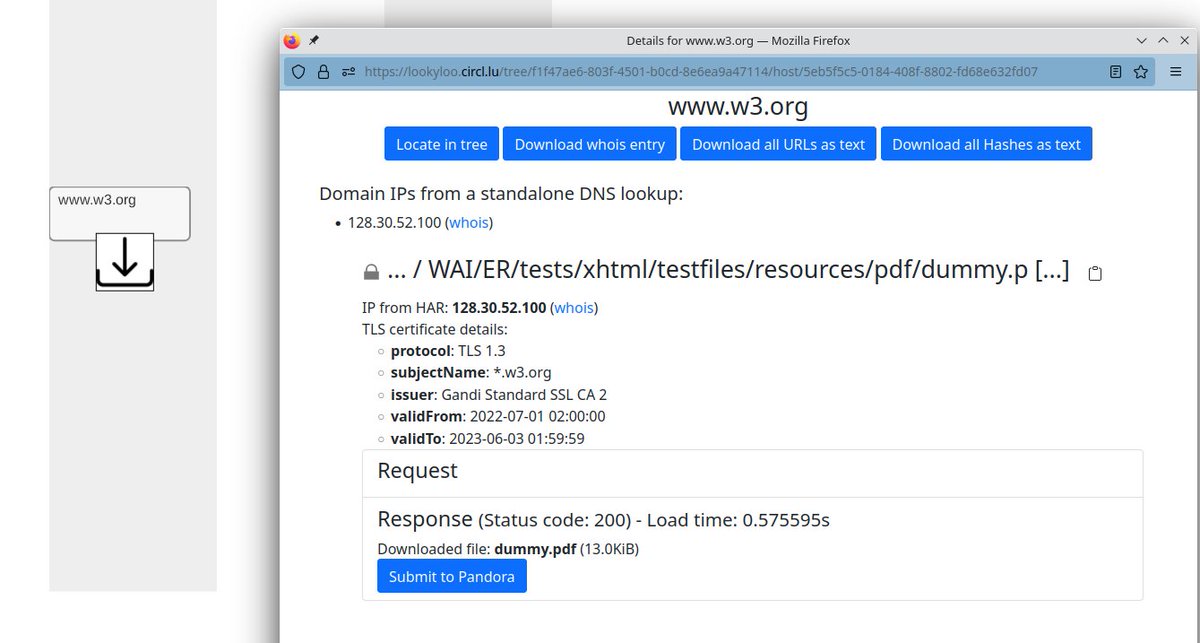This screenshot has width=1200, height=643.
Task: Click the Firefox logo icon in title bar
Action: tap(292, 41)
